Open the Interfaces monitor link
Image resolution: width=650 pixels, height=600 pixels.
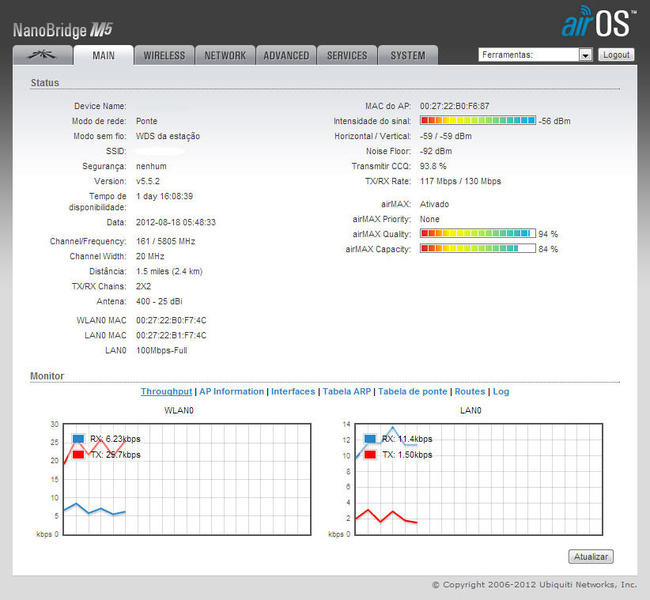click(x=293, y=391)
